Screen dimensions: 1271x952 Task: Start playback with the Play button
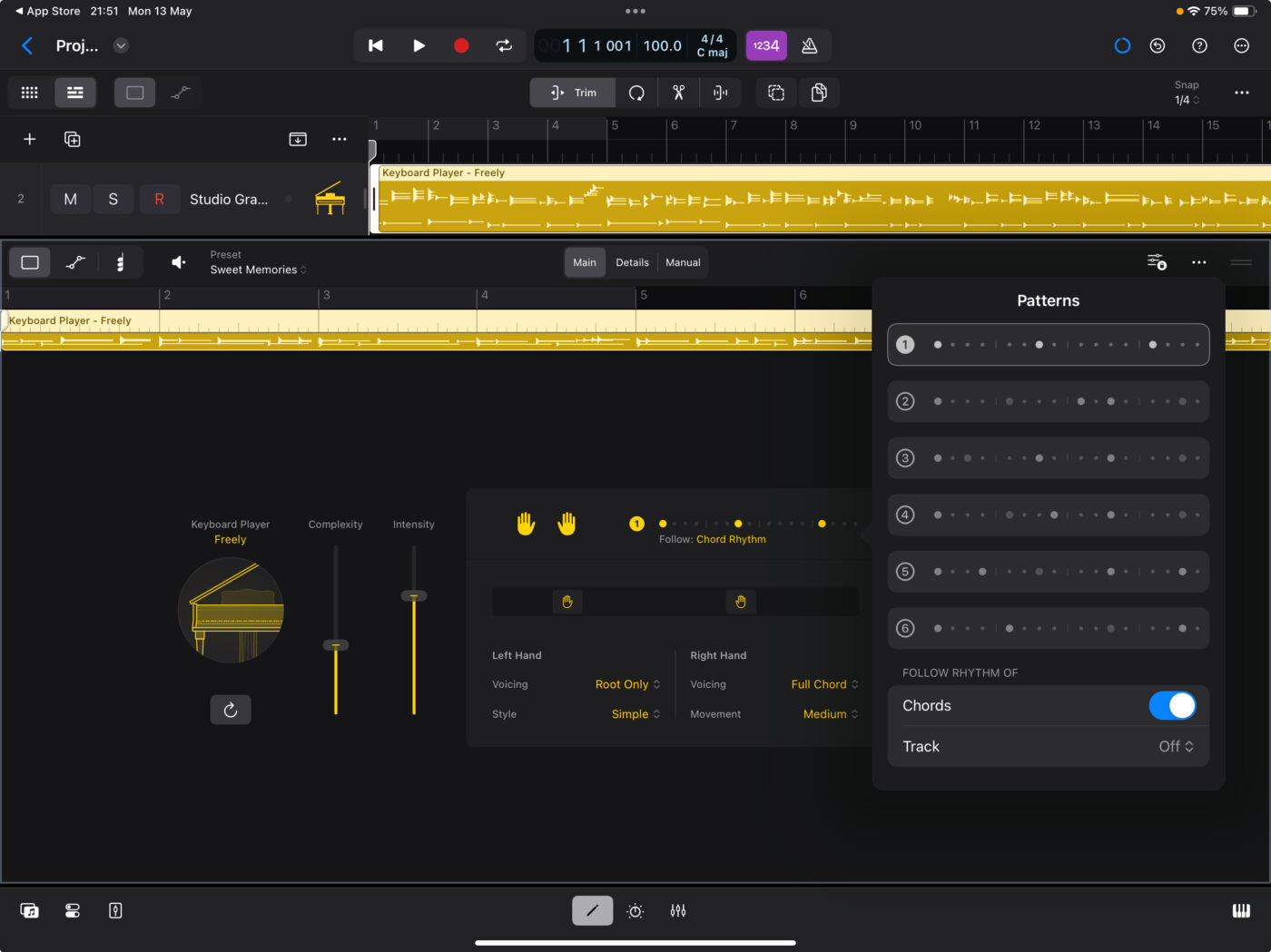pyautogui.click(x=419, y=45)
